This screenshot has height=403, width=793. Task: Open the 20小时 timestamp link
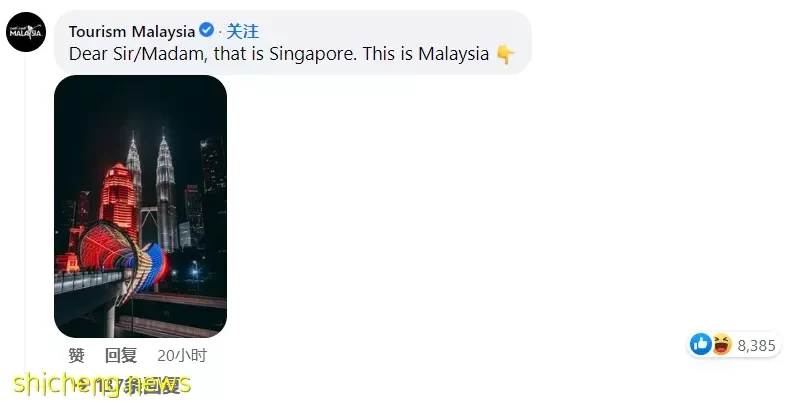tap(182, 355)
